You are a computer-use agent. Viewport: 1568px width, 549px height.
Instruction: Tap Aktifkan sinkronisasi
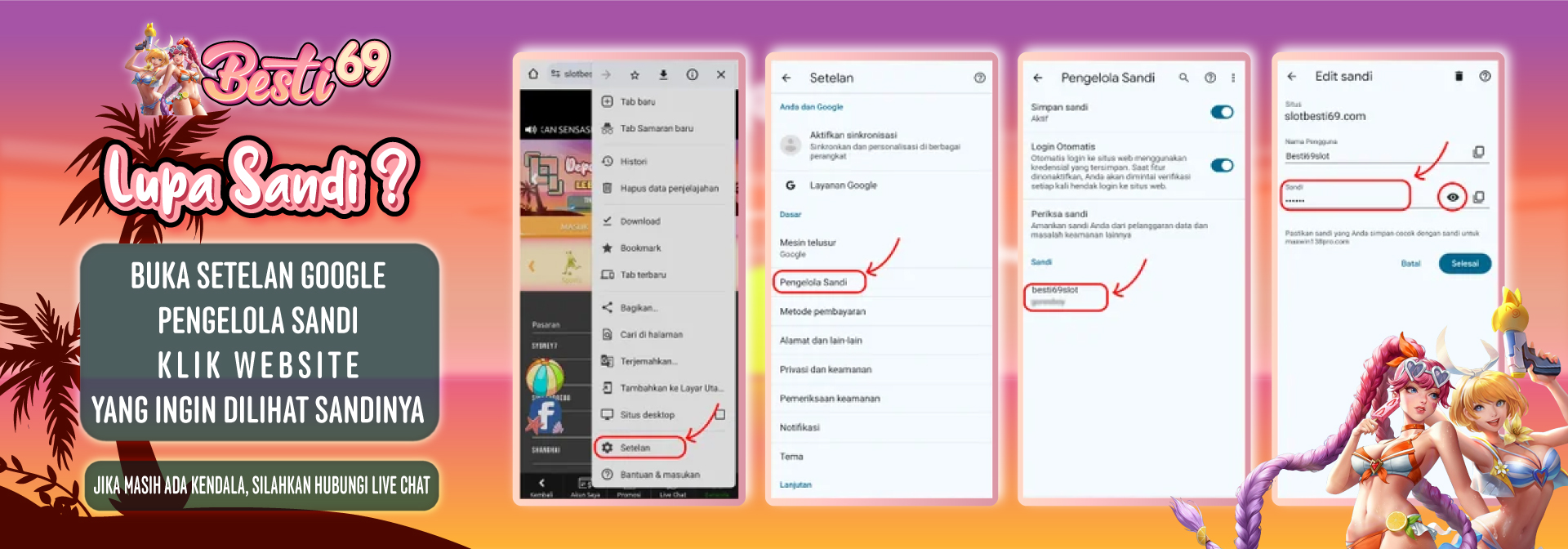(x=882, y=145)
